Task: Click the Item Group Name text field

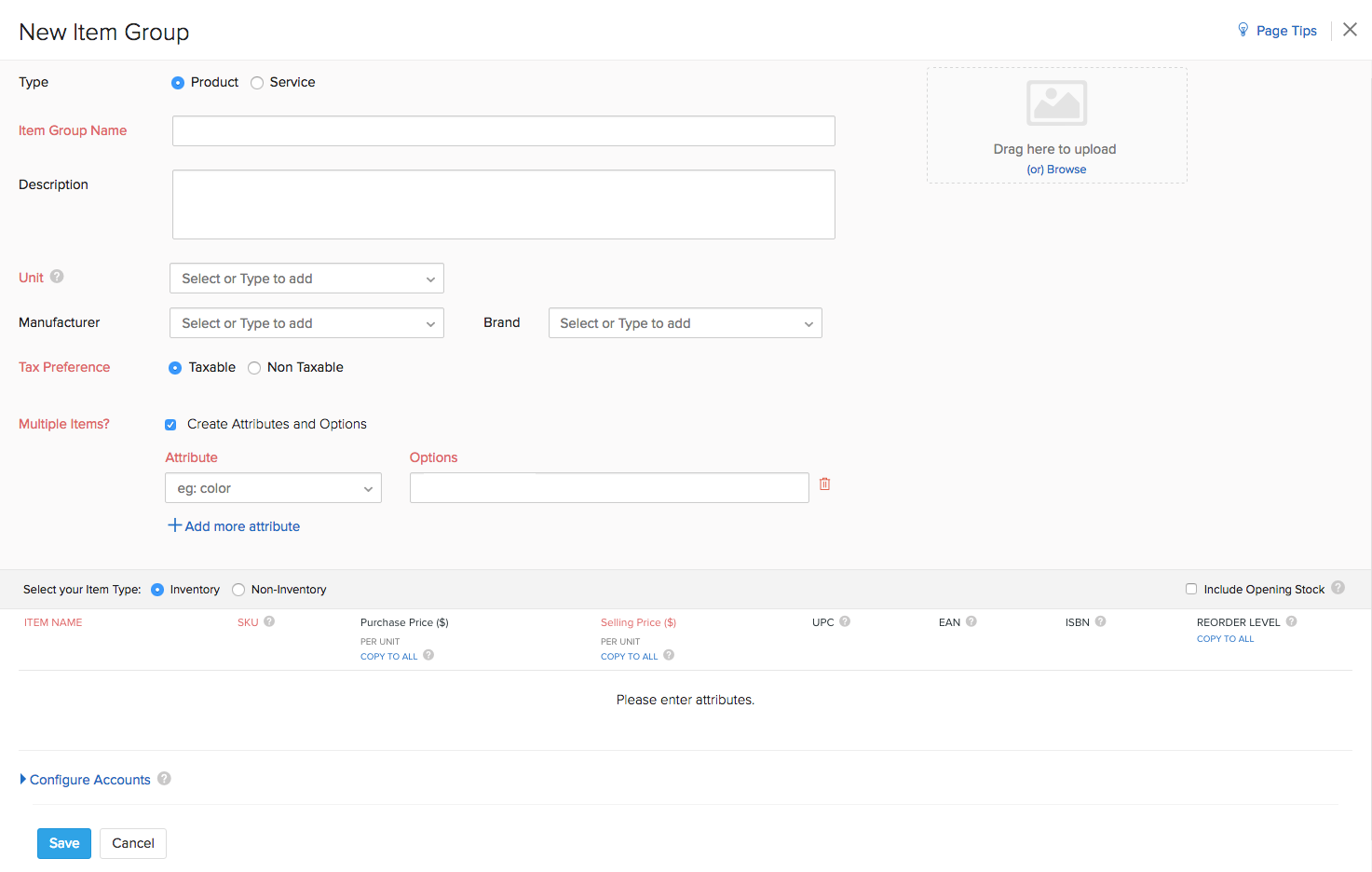Action: click(x=503, y=131)
